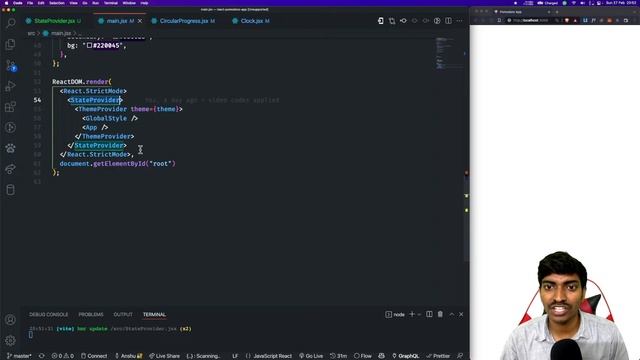This screenshot has height=360, width=640.
Task: Click the Brave shield icon in the browser
Action: 567,20
